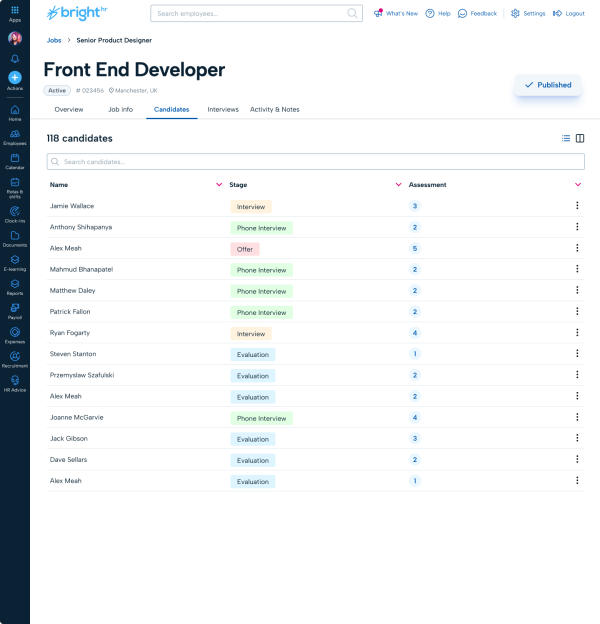This screenshot has width=600, height=624.
Task: Click the Published button
Action: click(547, 85)
